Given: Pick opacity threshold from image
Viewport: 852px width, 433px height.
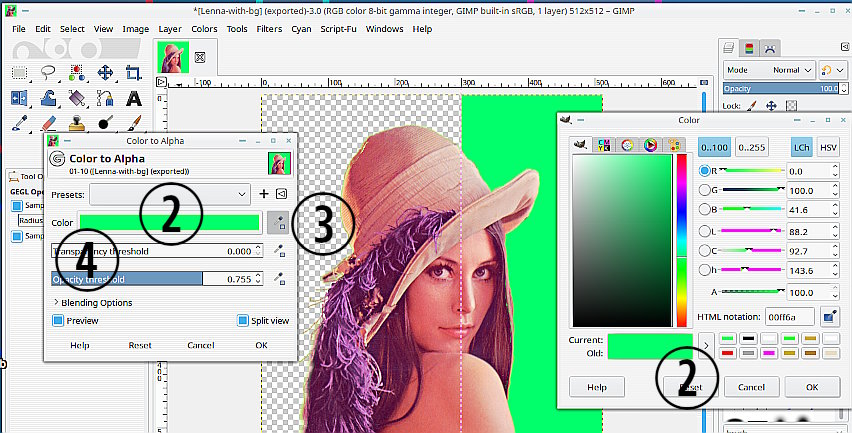Looking at the screenshot, I should [279, 279].
